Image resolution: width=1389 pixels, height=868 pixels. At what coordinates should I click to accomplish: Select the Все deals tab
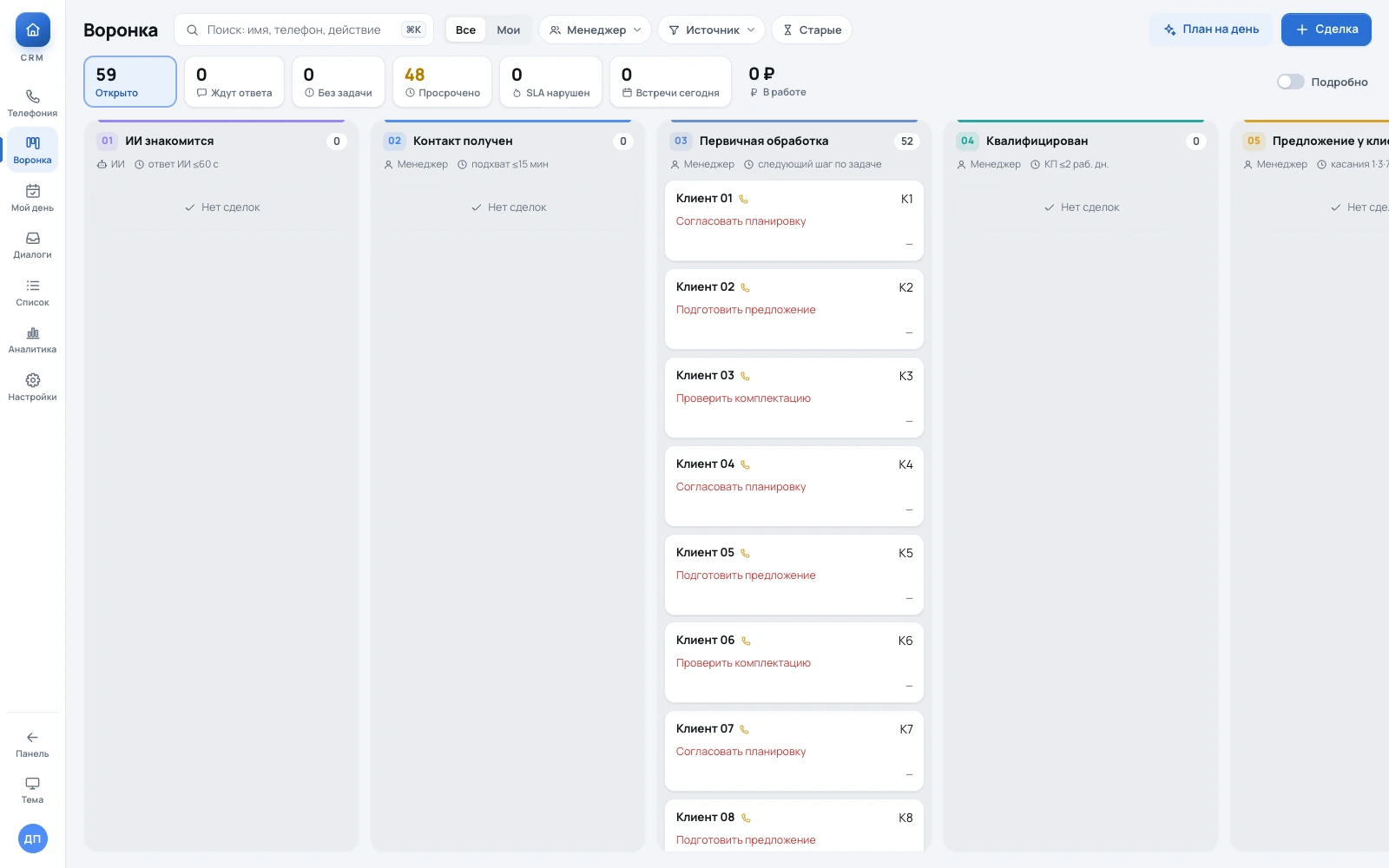pyautogui.click(x=465, y=30)
